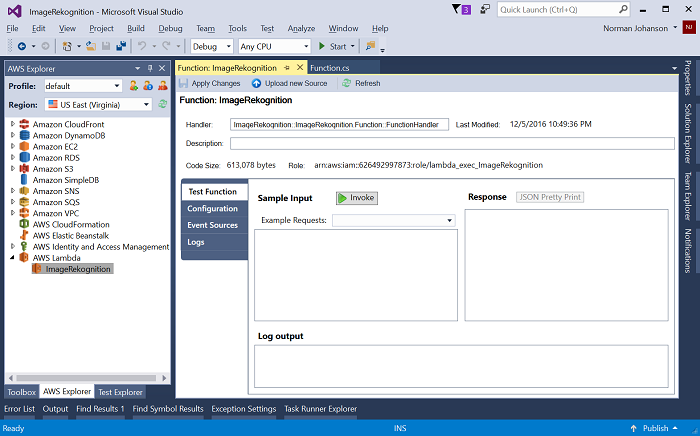Click the Navigate Forward toolbar icon

[45, 46]
